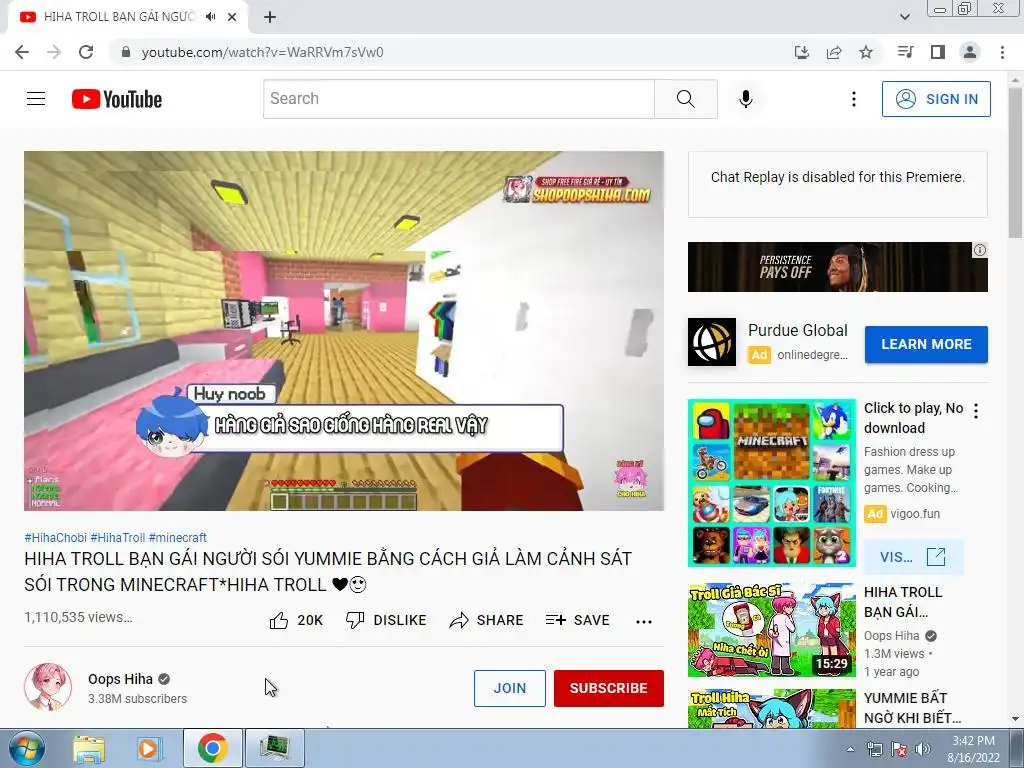The image size is (1024, 768).
Task: Share the video
Action: 487,620
